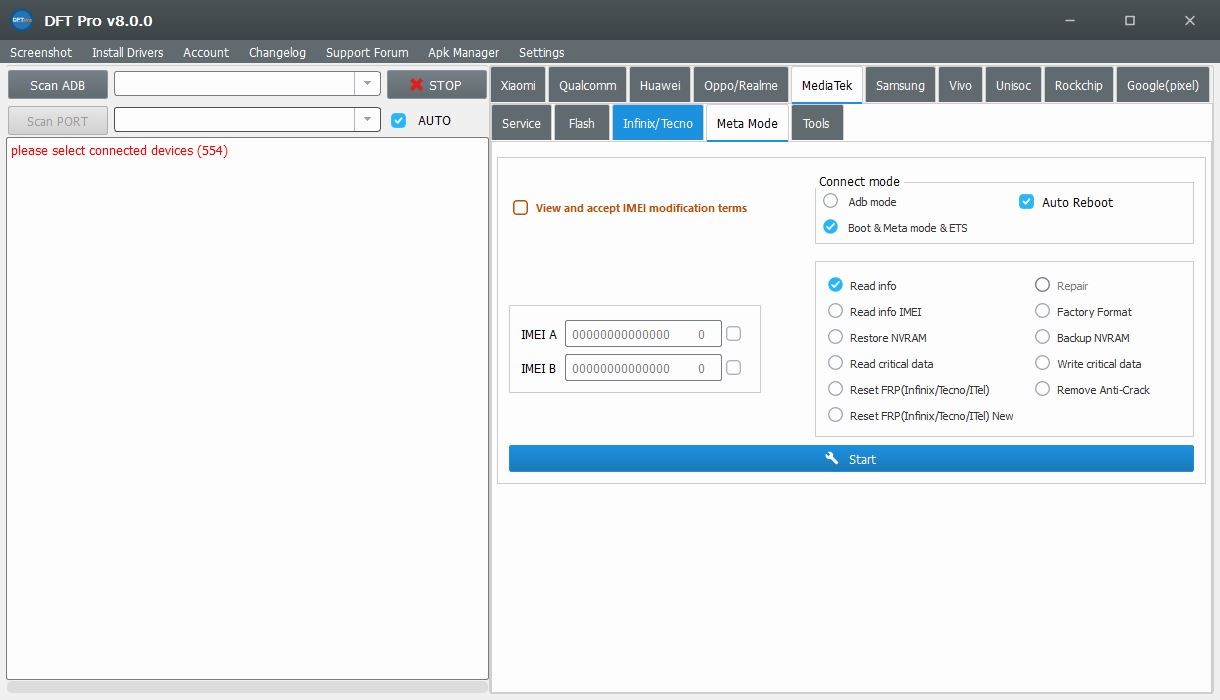Open the Infinix/Tecno sub-tab
The image size is (1220, 700).
[658, 123]
